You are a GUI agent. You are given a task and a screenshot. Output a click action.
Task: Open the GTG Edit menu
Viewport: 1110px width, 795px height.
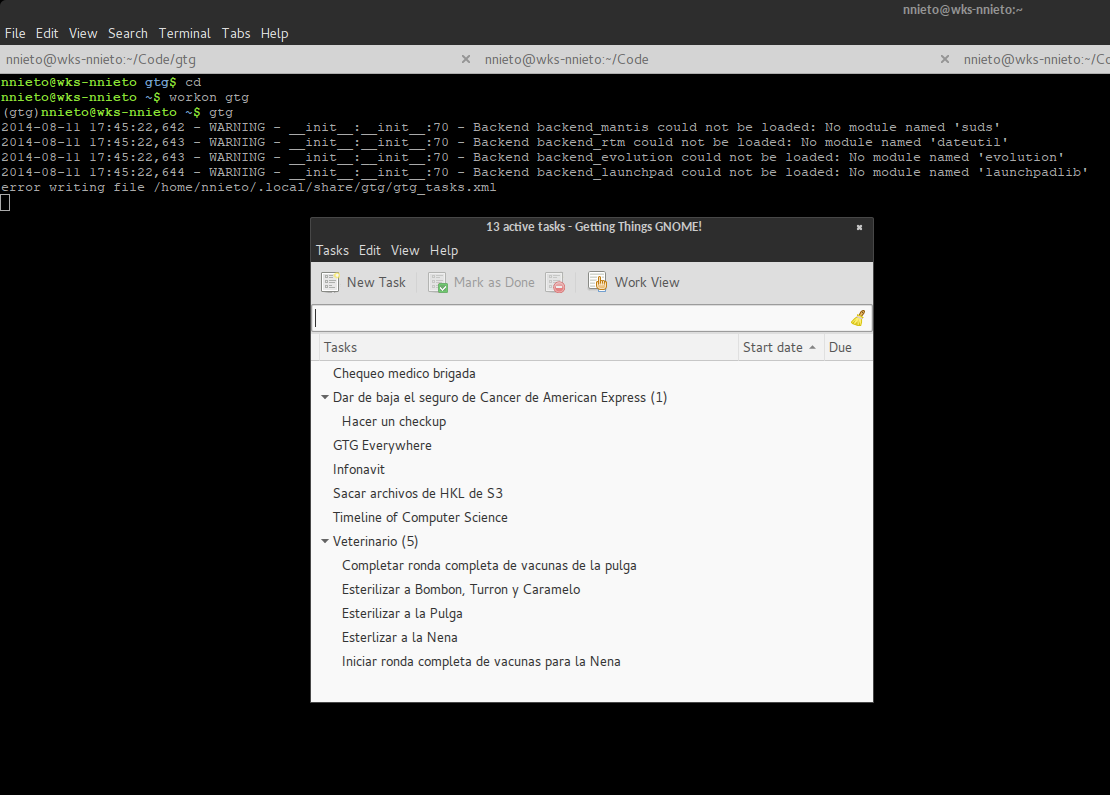coord(370,251)
